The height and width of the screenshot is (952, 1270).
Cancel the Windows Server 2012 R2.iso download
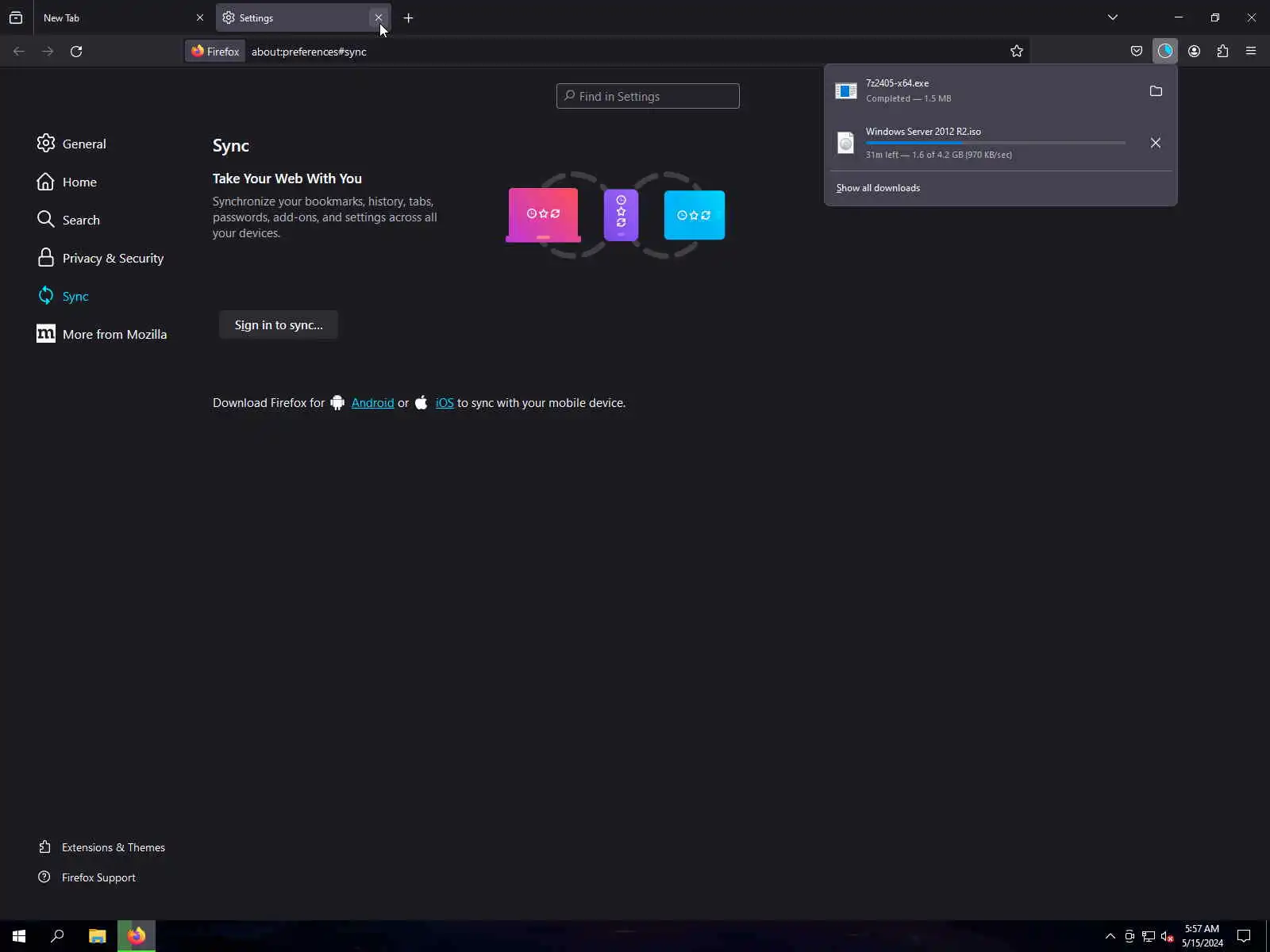pos(1156,143)
